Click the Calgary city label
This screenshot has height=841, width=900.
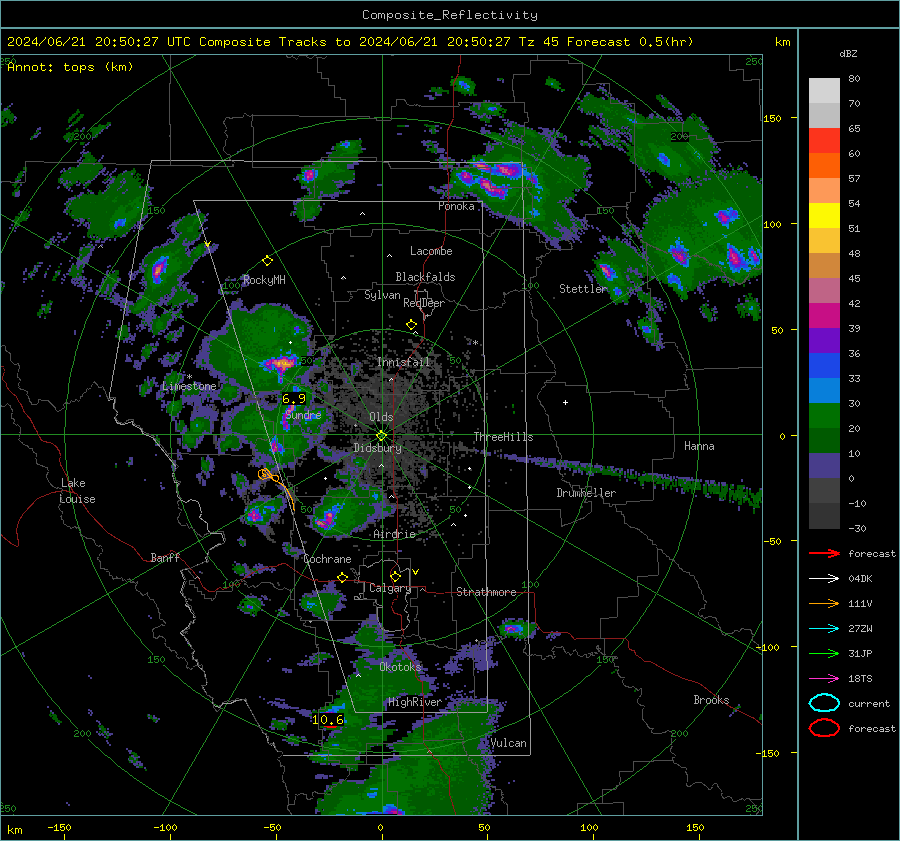(390, 588)
